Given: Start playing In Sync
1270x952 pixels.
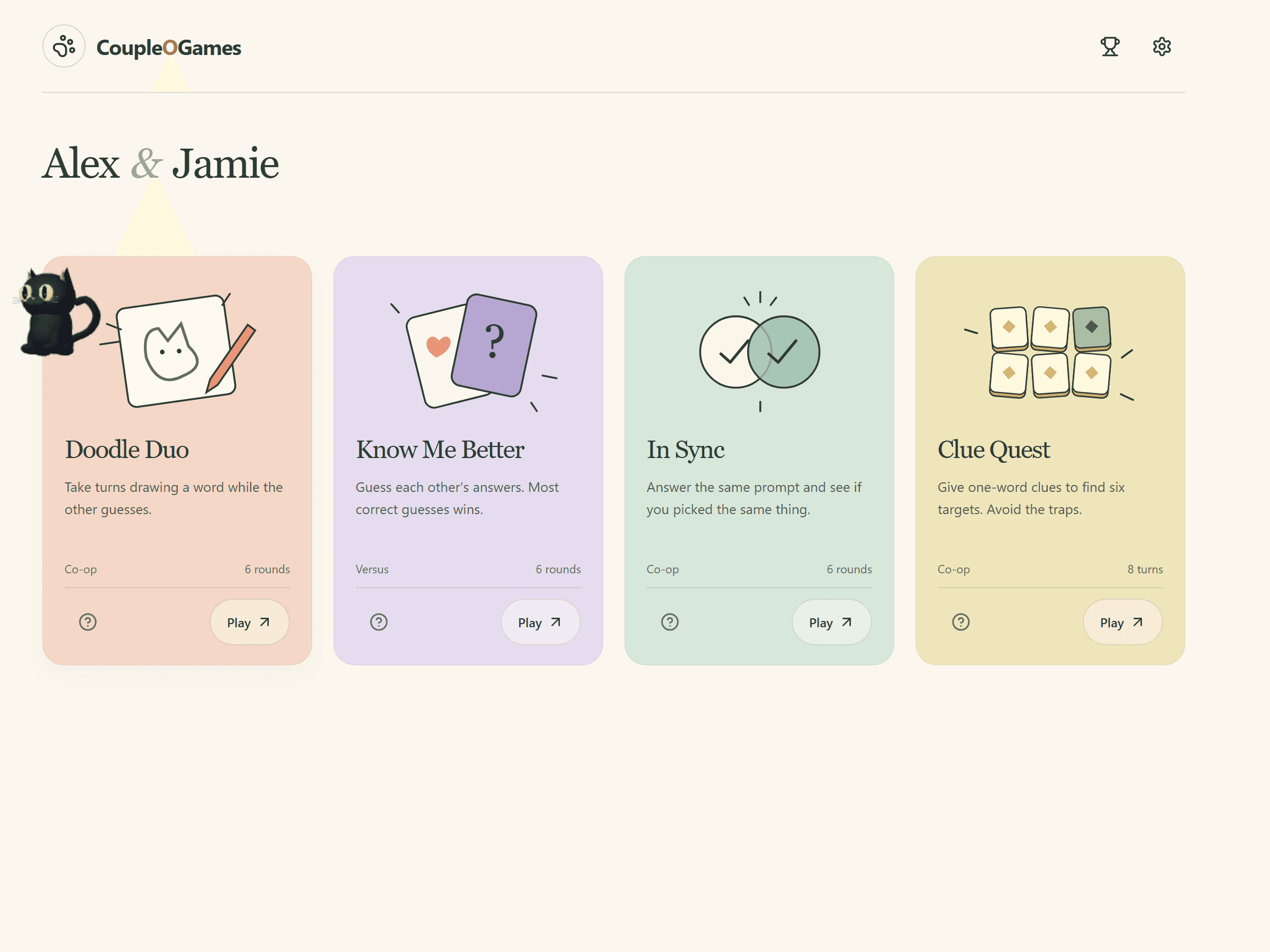Looking at the screenshot, I should point(831,622).
